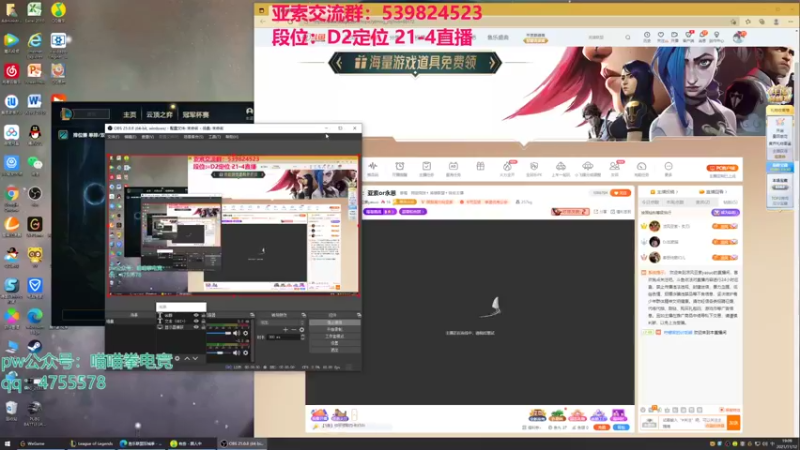Mute the second OBS mixer audio track
This screenshot has height=450, width=800.
tap(237, 353)
